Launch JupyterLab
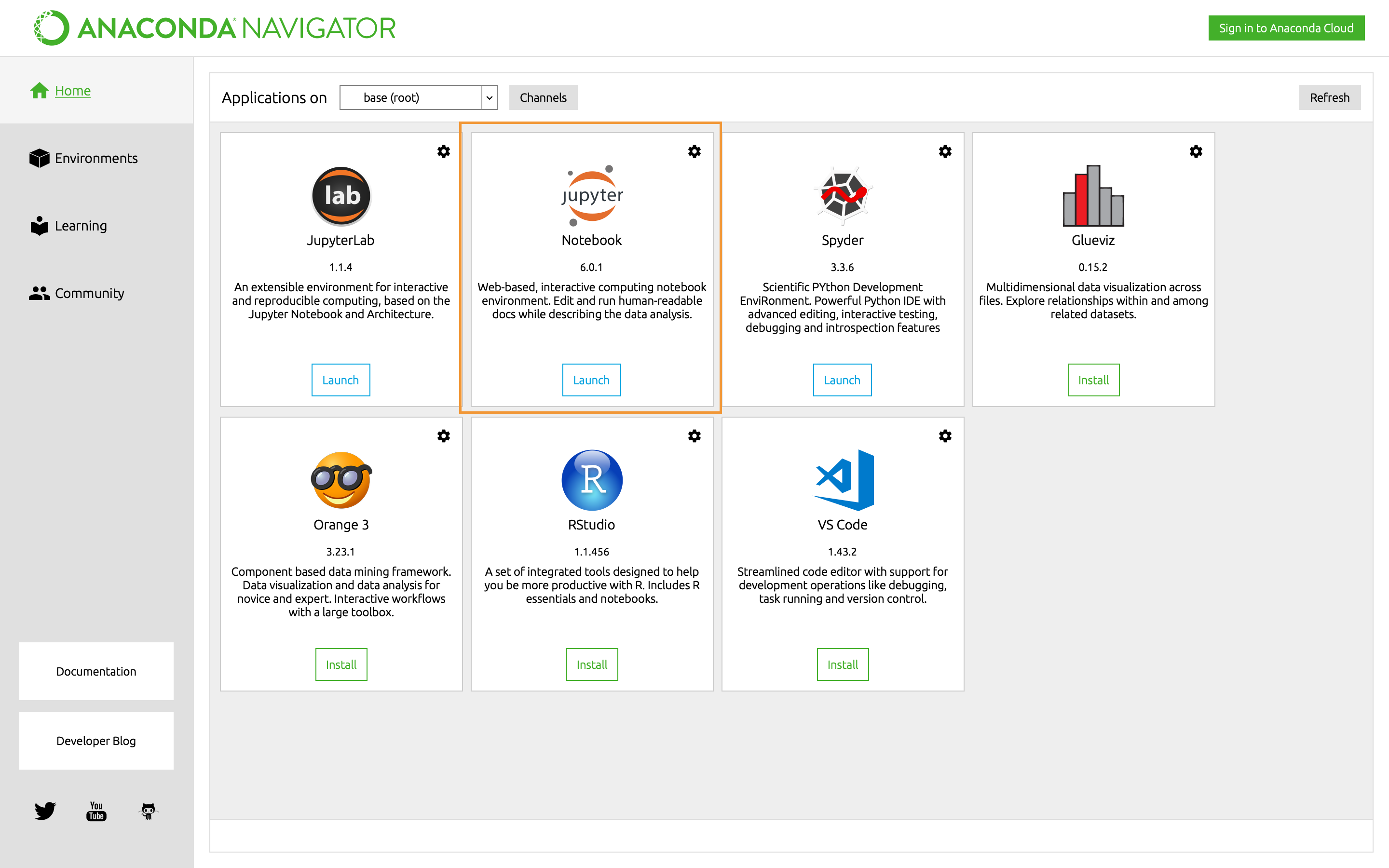1389x868 pixels. [x=340, y=380]
